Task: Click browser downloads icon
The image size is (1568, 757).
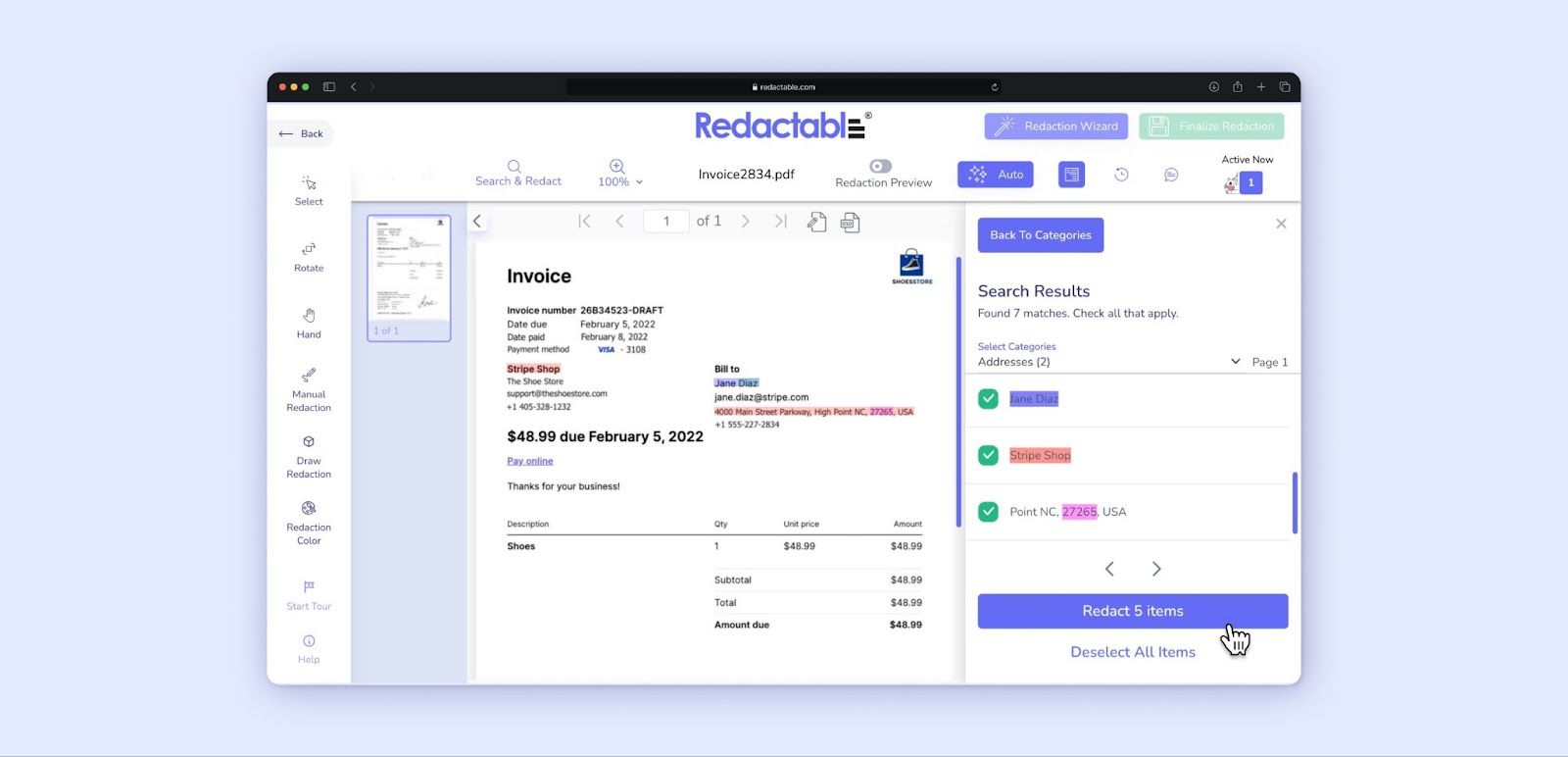Action: click(x=1214, y=87)
